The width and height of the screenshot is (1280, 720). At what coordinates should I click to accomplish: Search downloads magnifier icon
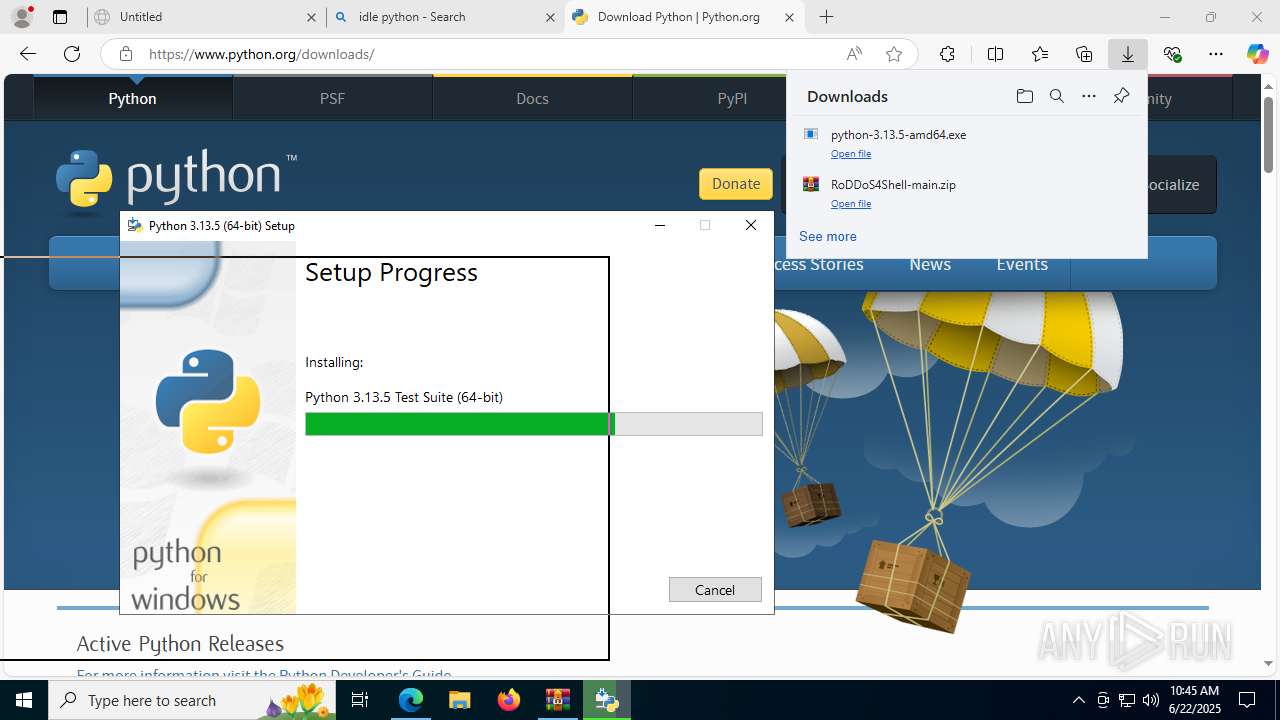click(x=1056, y=96)
